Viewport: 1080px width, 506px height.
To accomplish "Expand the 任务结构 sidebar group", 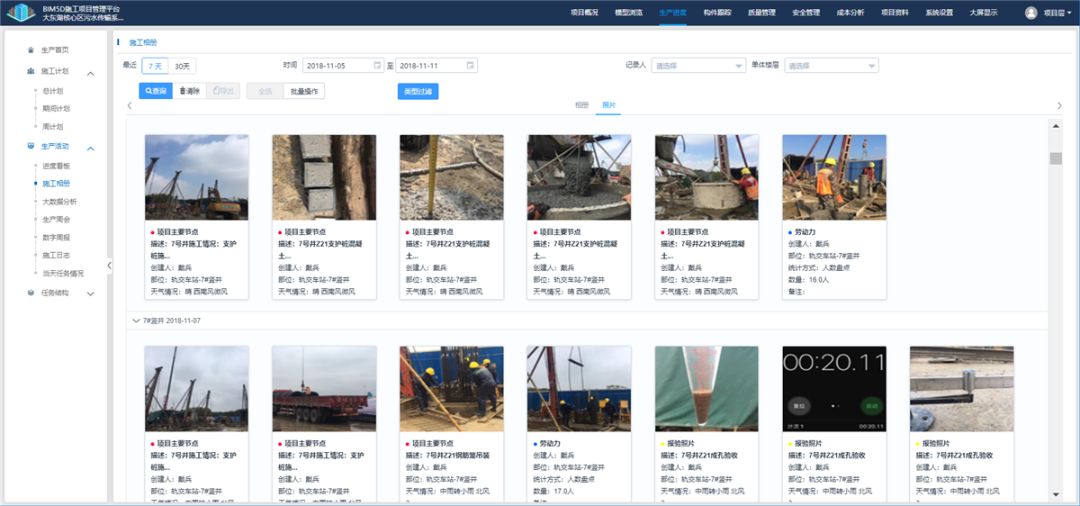I will (x=90, y=294).
